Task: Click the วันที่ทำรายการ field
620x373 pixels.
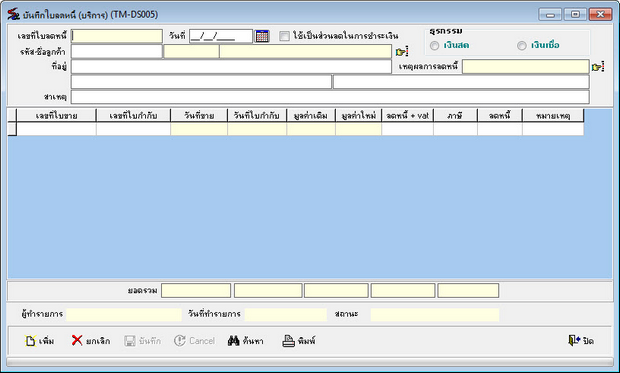Action: click(286, 314)
